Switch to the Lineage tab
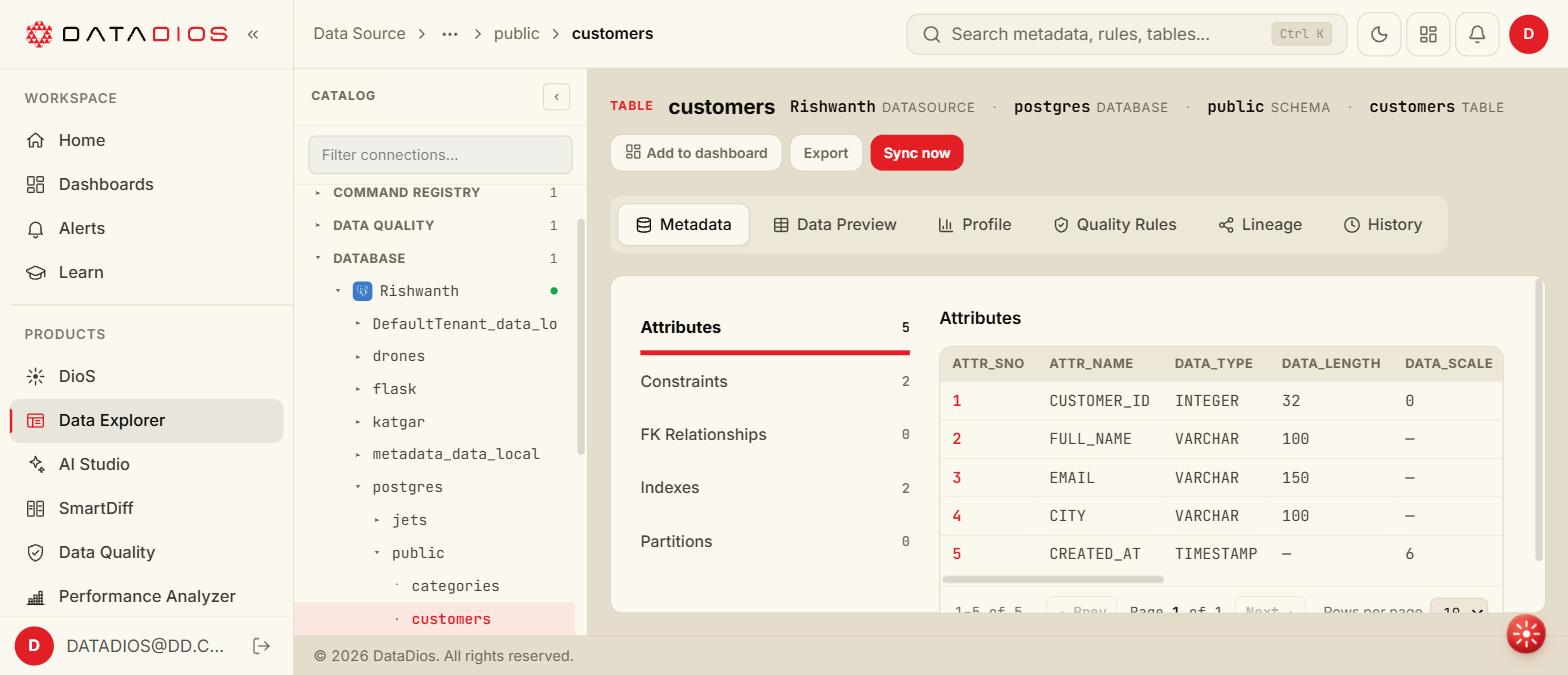This screenshot has height=675, width=1568. click(x=1260, y=225)
